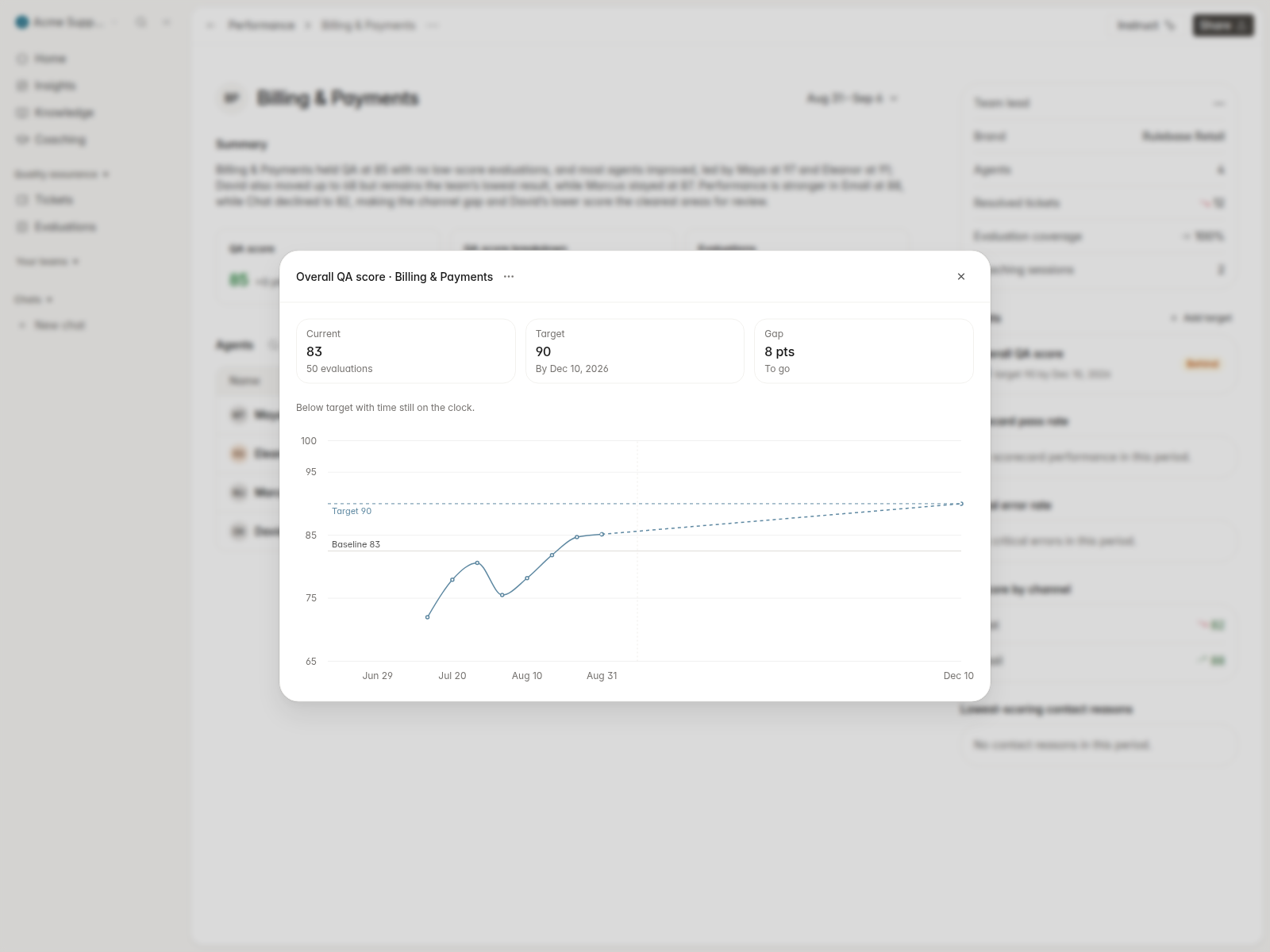This screenshot has width=1270, height=952.
Task: Click the 'Dec 10' x-axis label
Action: pos(958,676)
